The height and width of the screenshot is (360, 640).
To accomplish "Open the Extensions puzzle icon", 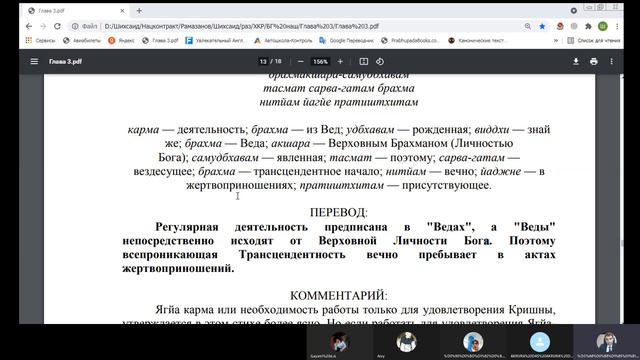I will pyautogui.click(x=588, y=26).
